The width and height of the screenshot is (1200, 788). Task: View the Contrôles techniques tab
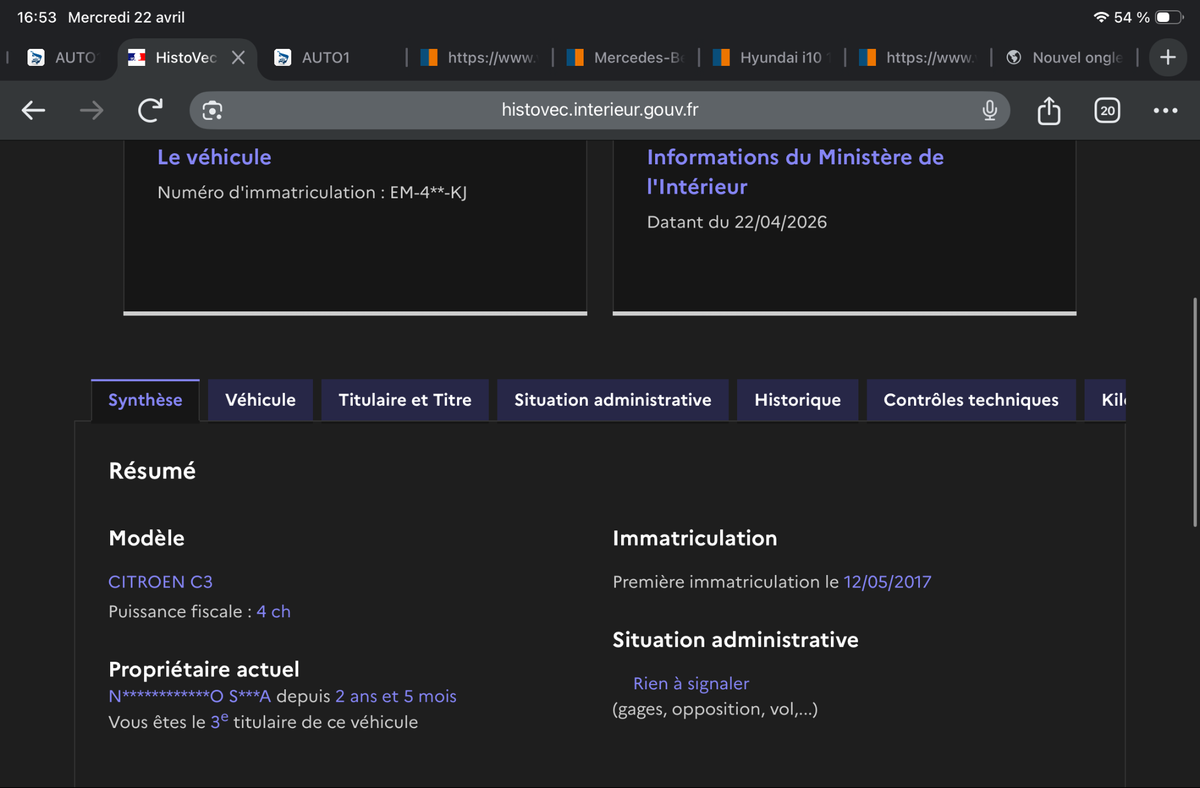point(971,400)
